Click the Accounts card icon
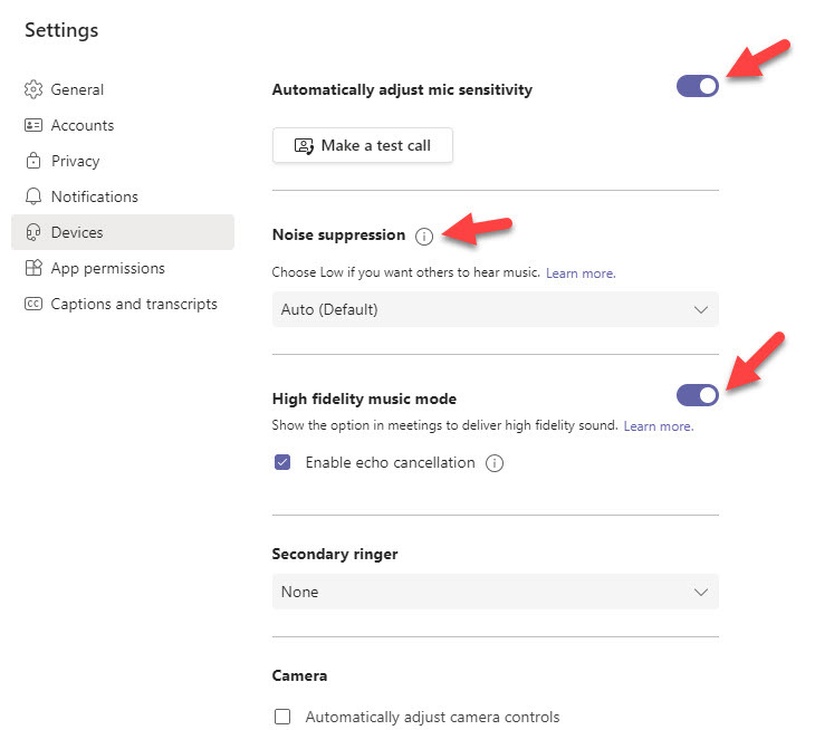 tap(34, 126)
